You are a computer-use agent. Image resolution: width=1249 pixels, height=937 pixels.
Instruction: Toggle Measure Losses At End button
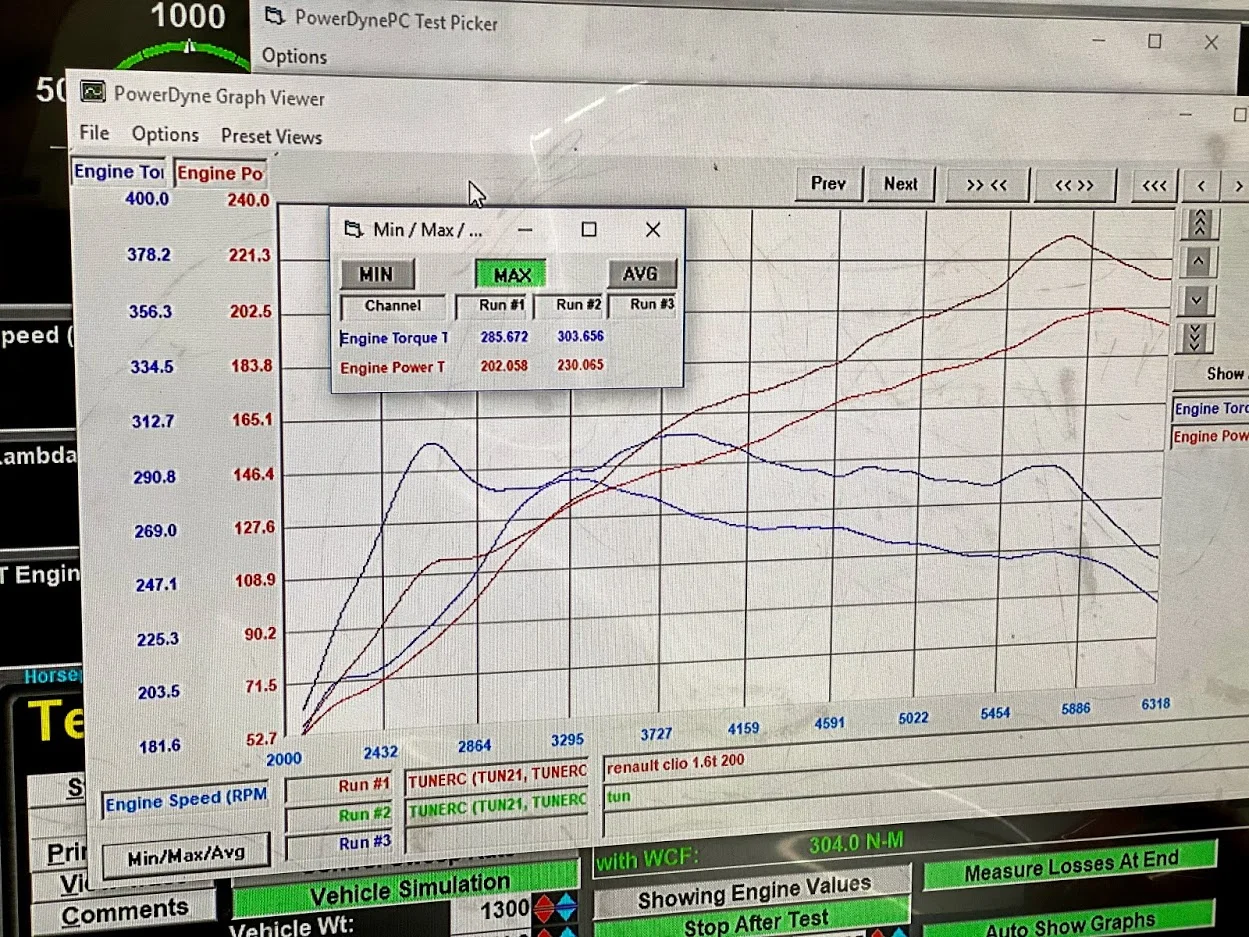tap(1070, 866)
